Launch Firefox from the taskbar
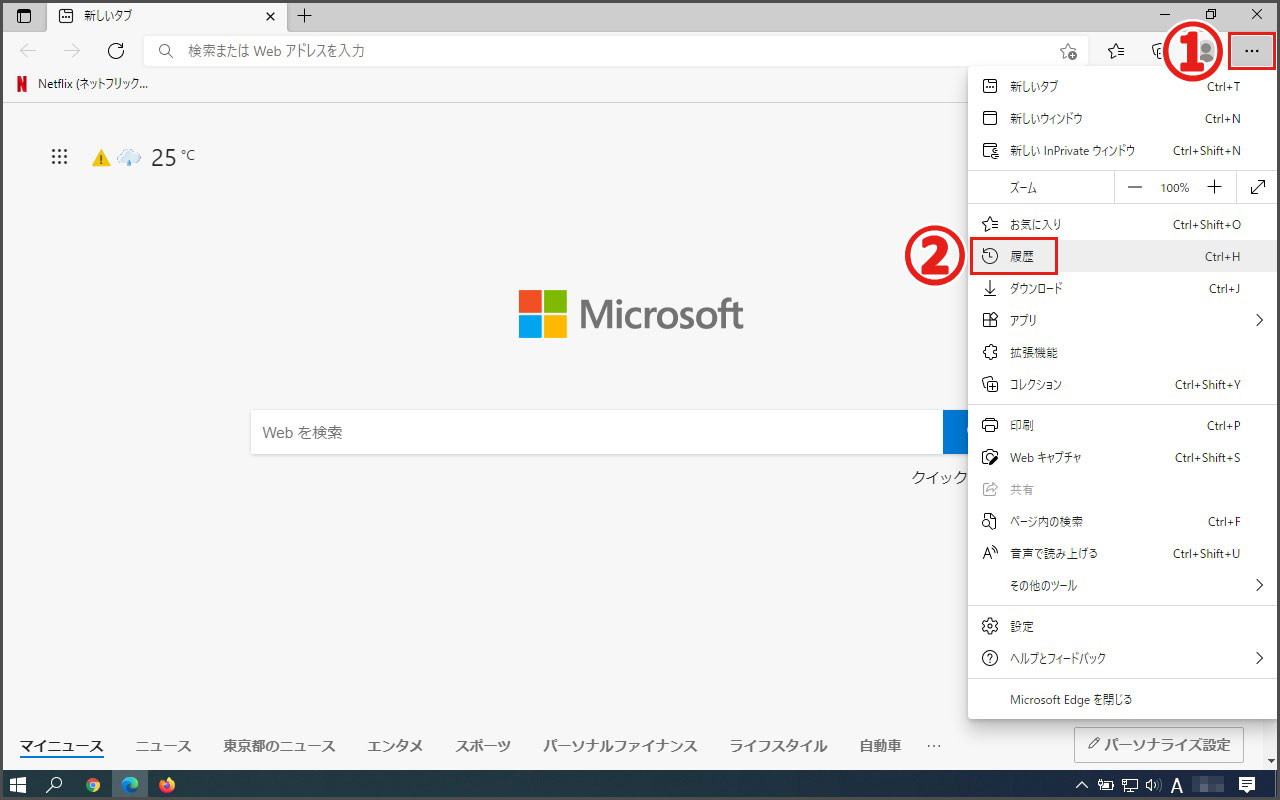 click(x=167, y=785)
